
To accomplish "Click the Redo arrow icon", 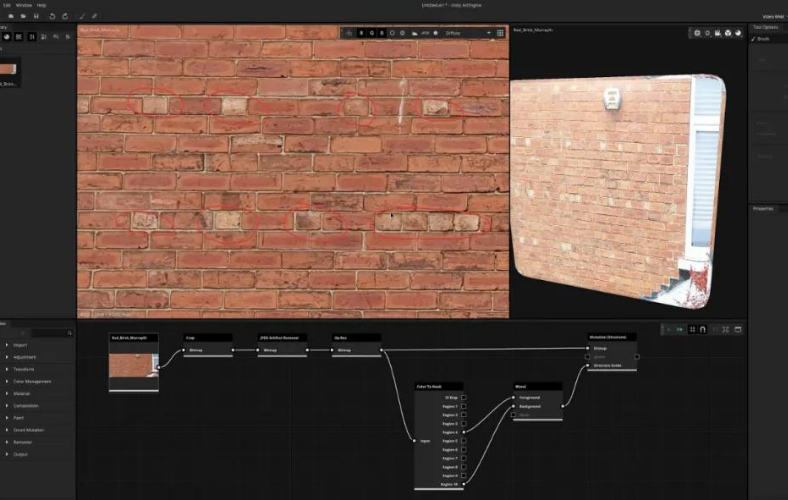I will tap(65, 16).
